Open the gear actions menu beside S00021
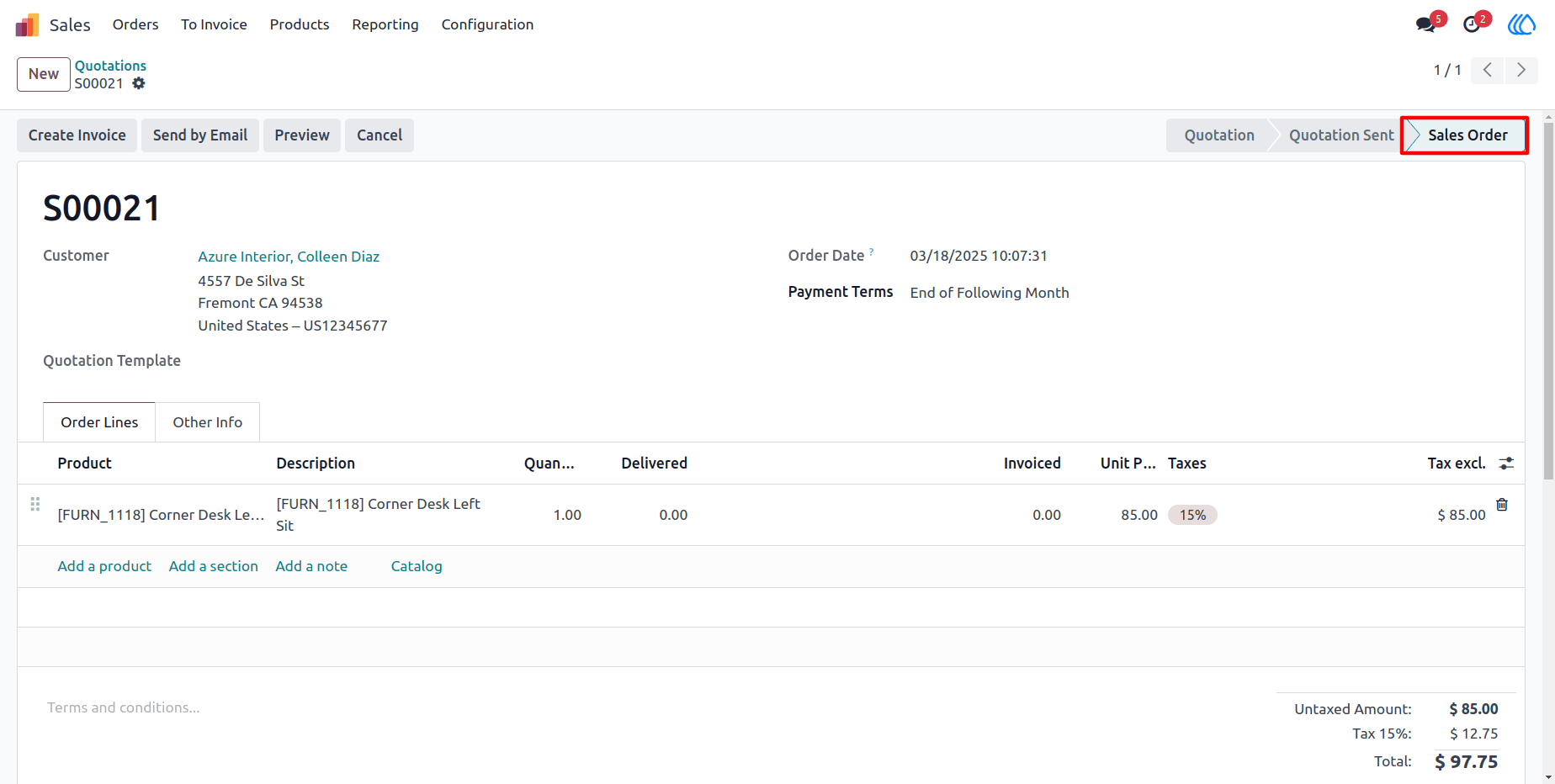Screen dimensions: 1555x784 click(x=139, y=83)
